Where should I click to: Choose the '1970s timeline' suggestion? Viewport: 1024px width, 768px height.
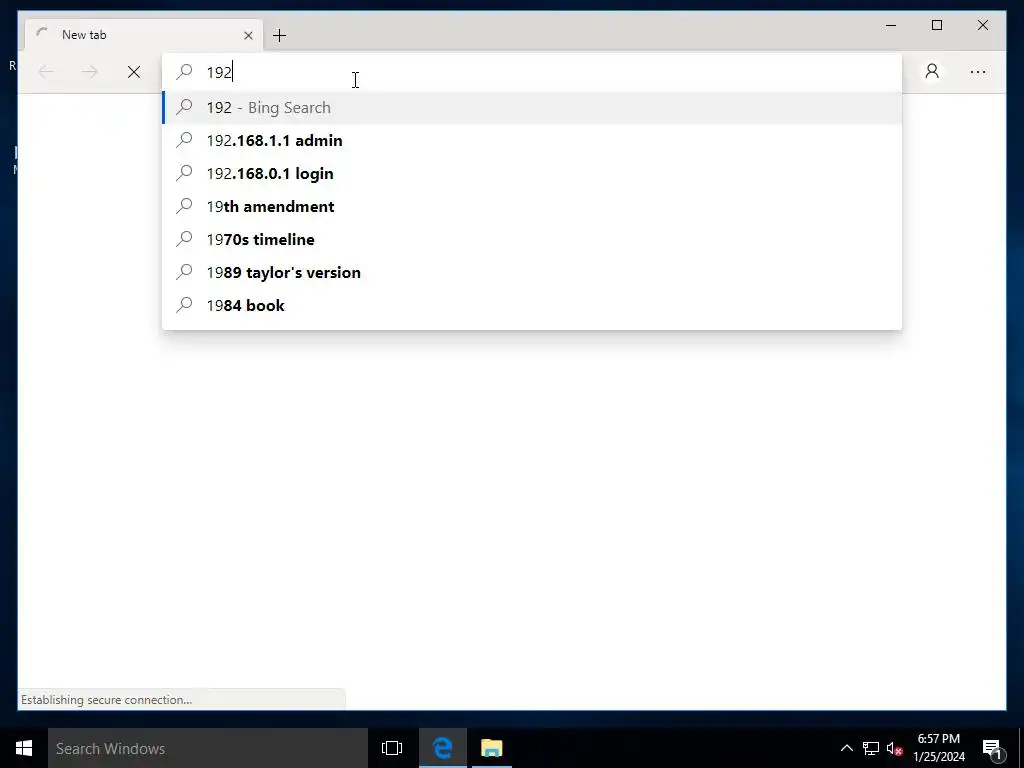tap(532, 239)
